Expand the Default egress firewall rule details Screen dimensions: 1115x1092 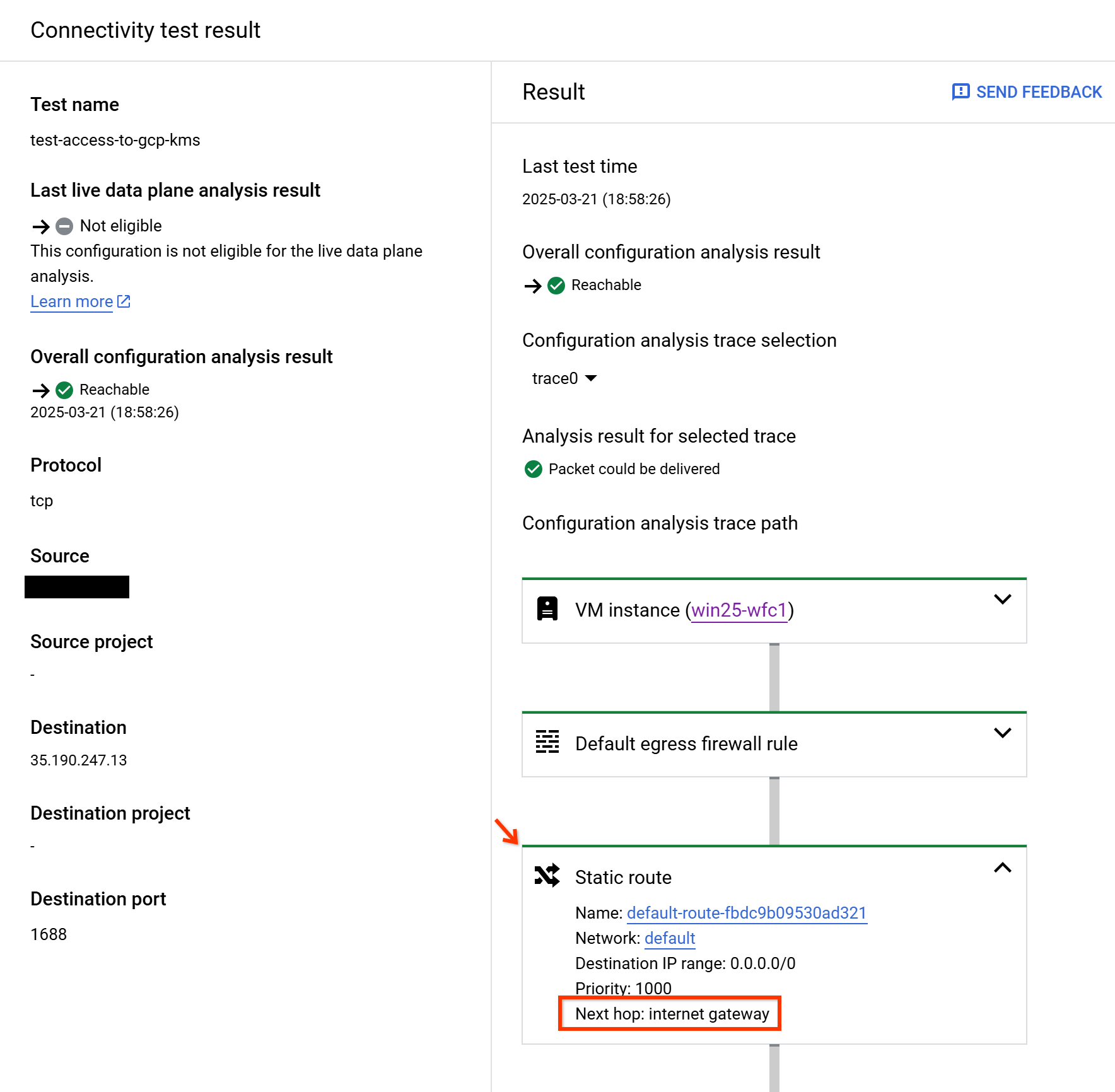click(1003, 733)
